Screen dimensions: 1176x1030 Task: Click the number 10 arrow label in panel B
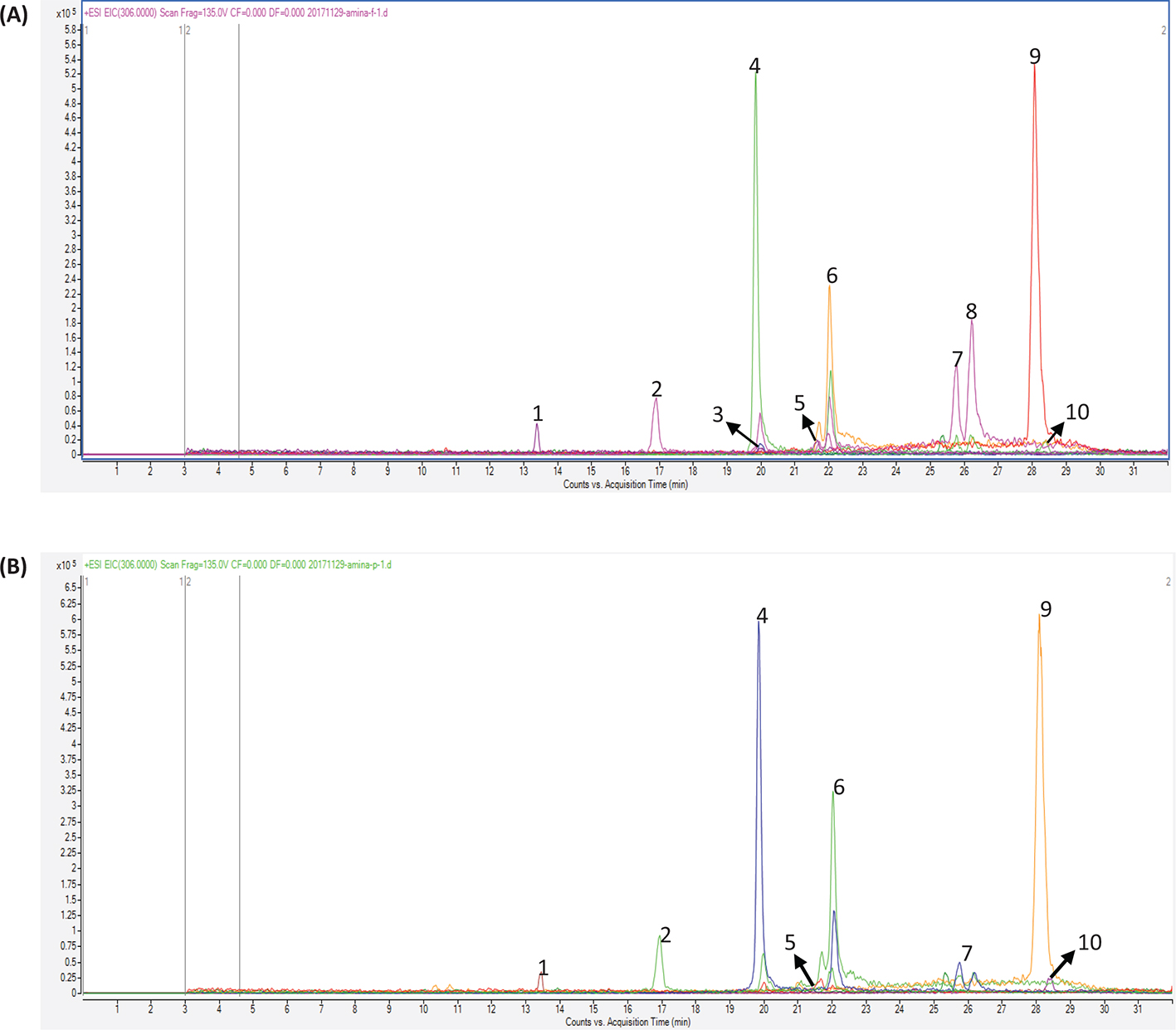point(1089,942)
